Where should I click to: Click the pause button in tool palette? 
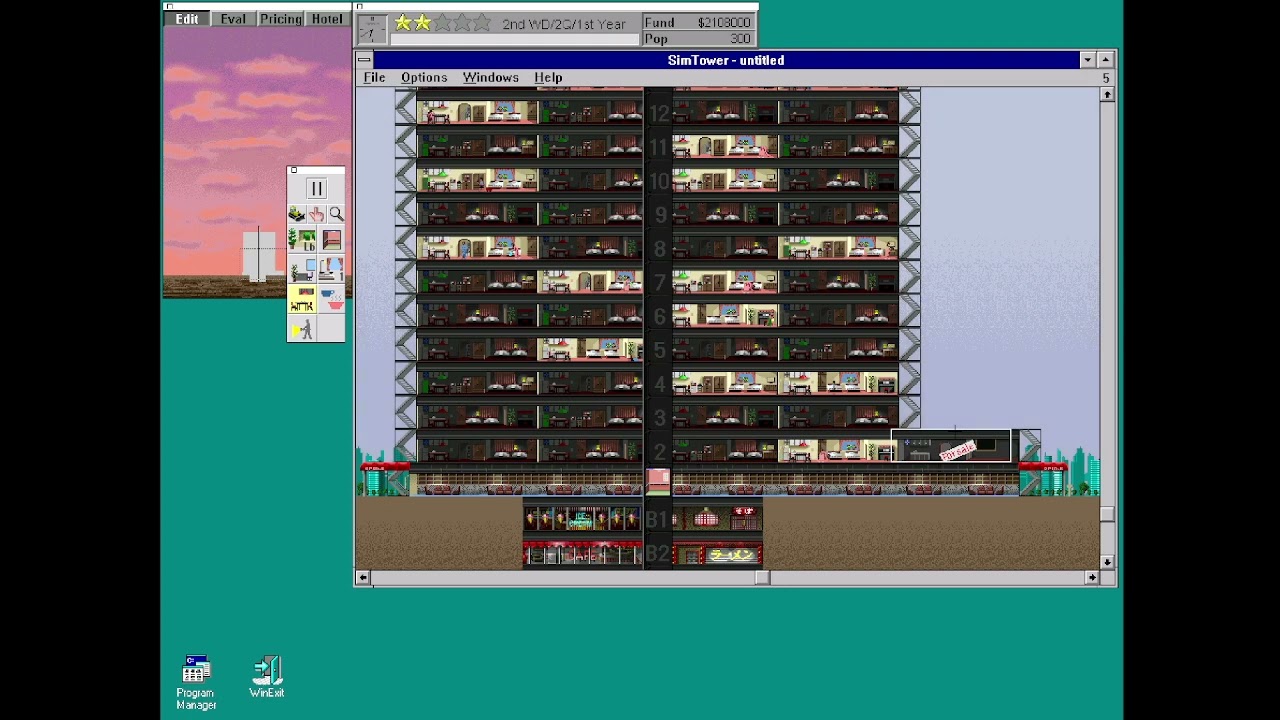(316, 189)
